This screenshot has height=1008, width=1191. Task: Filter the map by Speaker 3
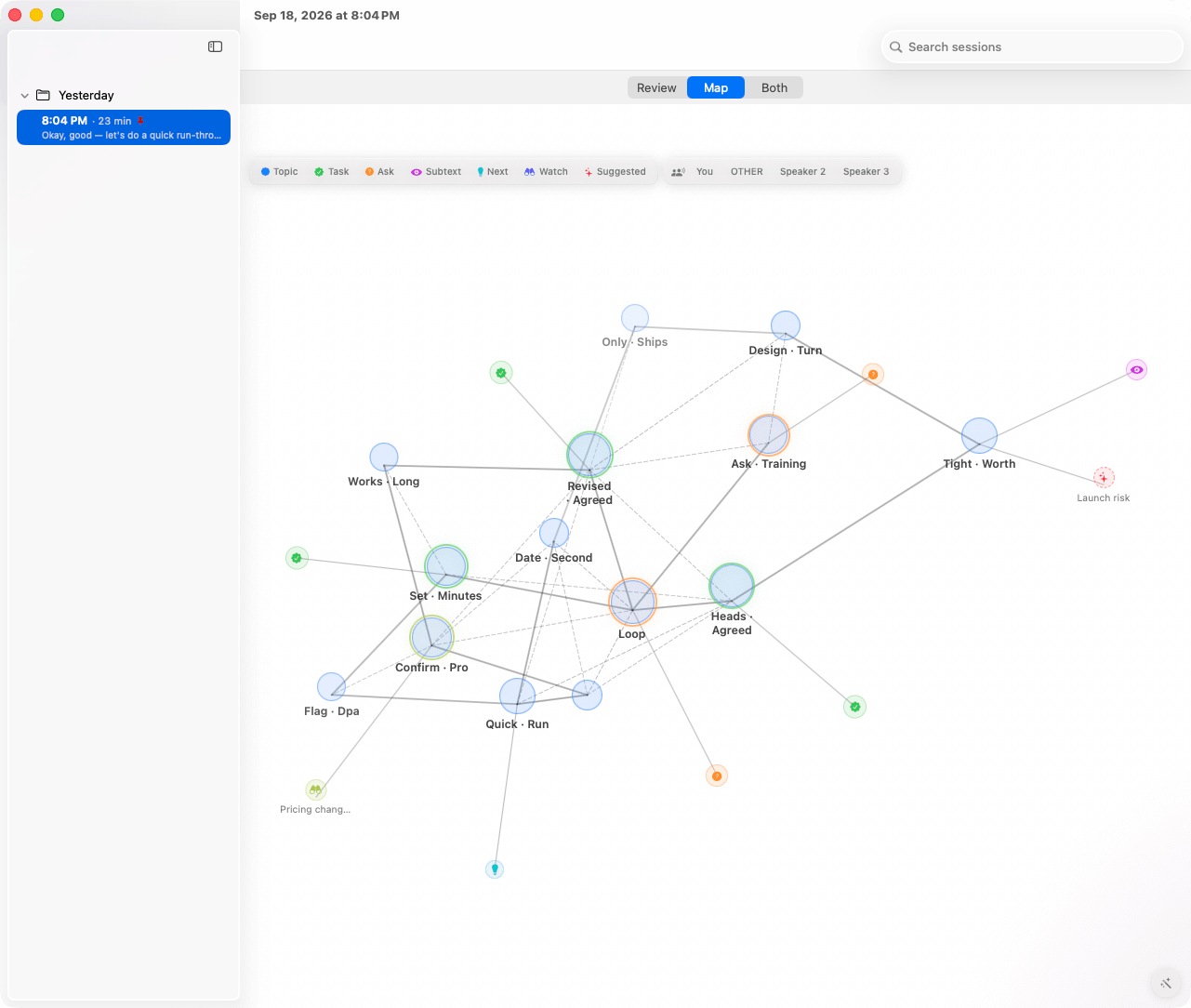click(866, 172)
